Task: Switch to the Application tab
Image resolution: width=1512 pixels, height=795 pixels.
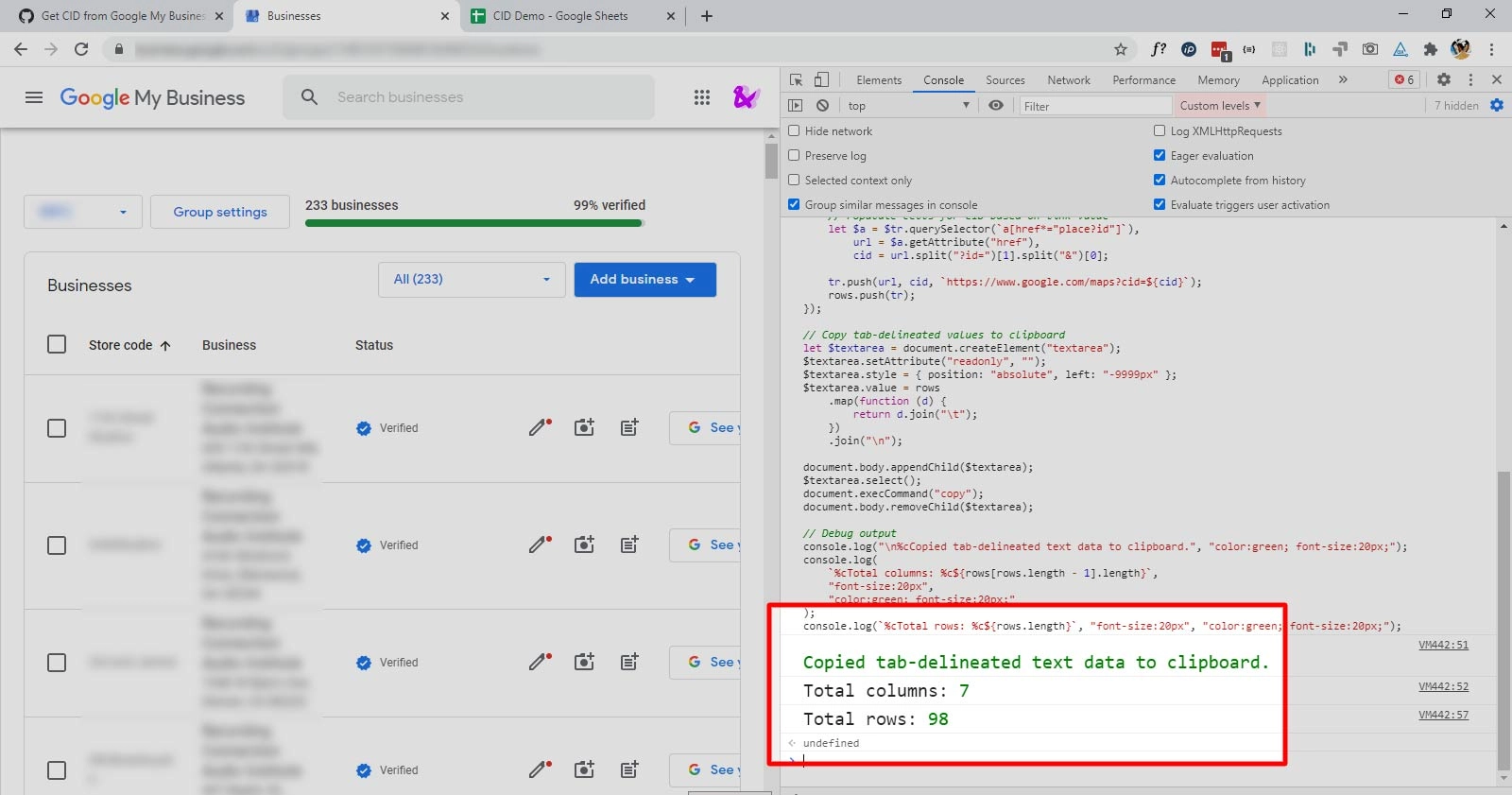Action: click(x=1290, y=79)
